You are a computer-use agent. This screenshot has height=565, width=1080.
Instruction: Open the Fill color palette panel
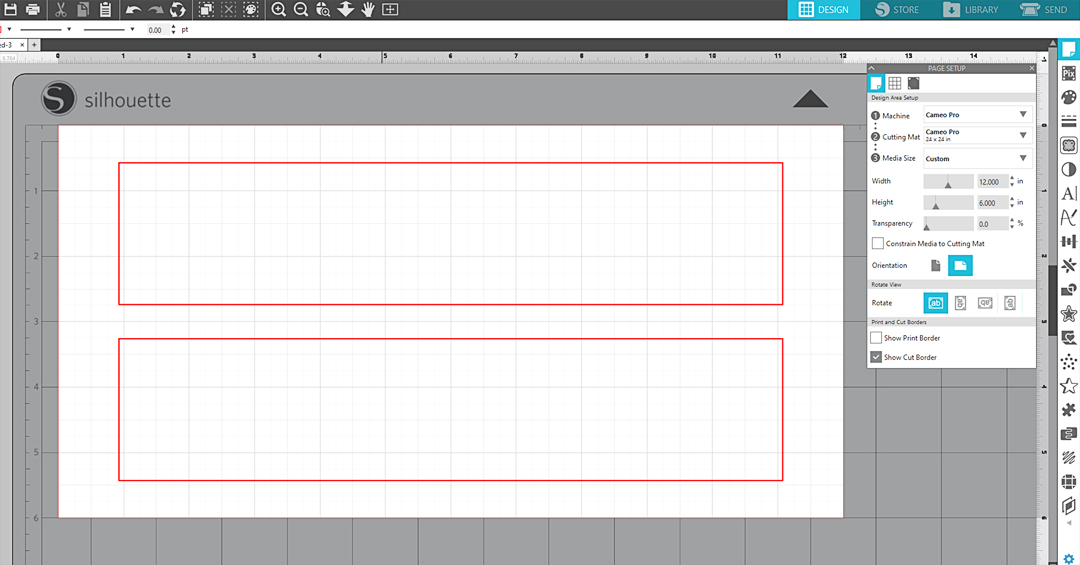[x=1069, y=97]
